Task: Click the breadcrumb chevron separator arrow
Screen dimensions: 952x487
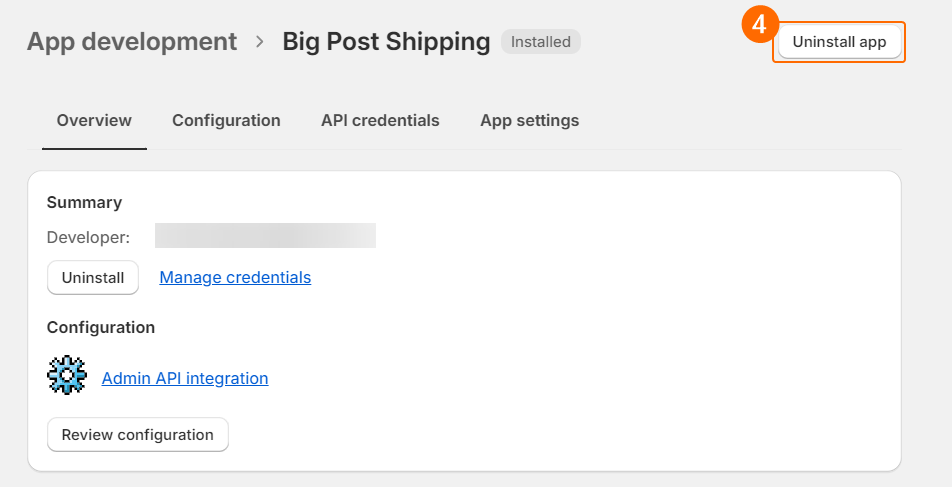Action: click(x=260, y=42)
